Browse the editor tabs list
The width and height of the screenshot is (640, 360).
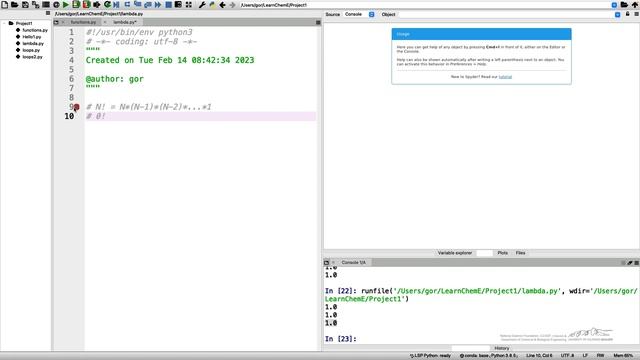(x=56, y=22)
